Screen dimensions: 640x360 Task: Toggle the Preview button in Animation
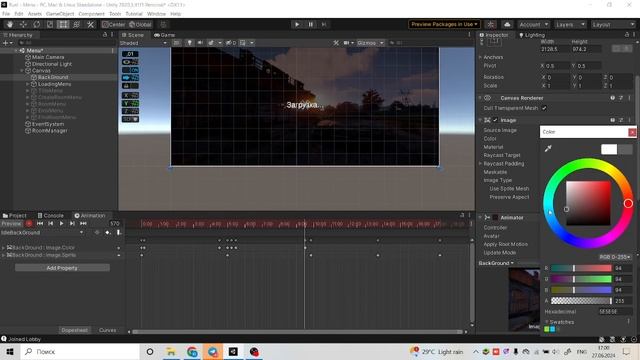[11, 223]
